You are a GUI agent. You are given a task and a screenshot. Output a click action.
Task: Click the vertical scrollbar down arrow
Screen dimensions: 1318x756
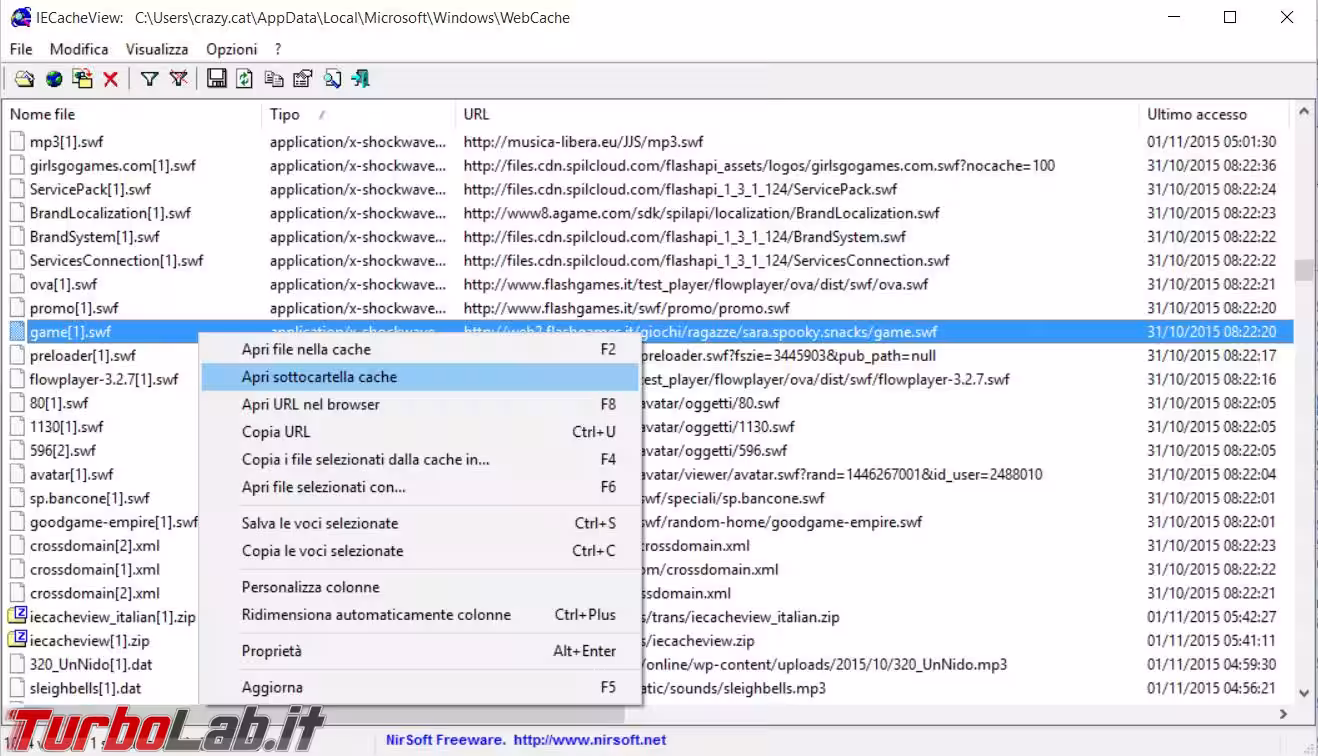[1303, 692]
